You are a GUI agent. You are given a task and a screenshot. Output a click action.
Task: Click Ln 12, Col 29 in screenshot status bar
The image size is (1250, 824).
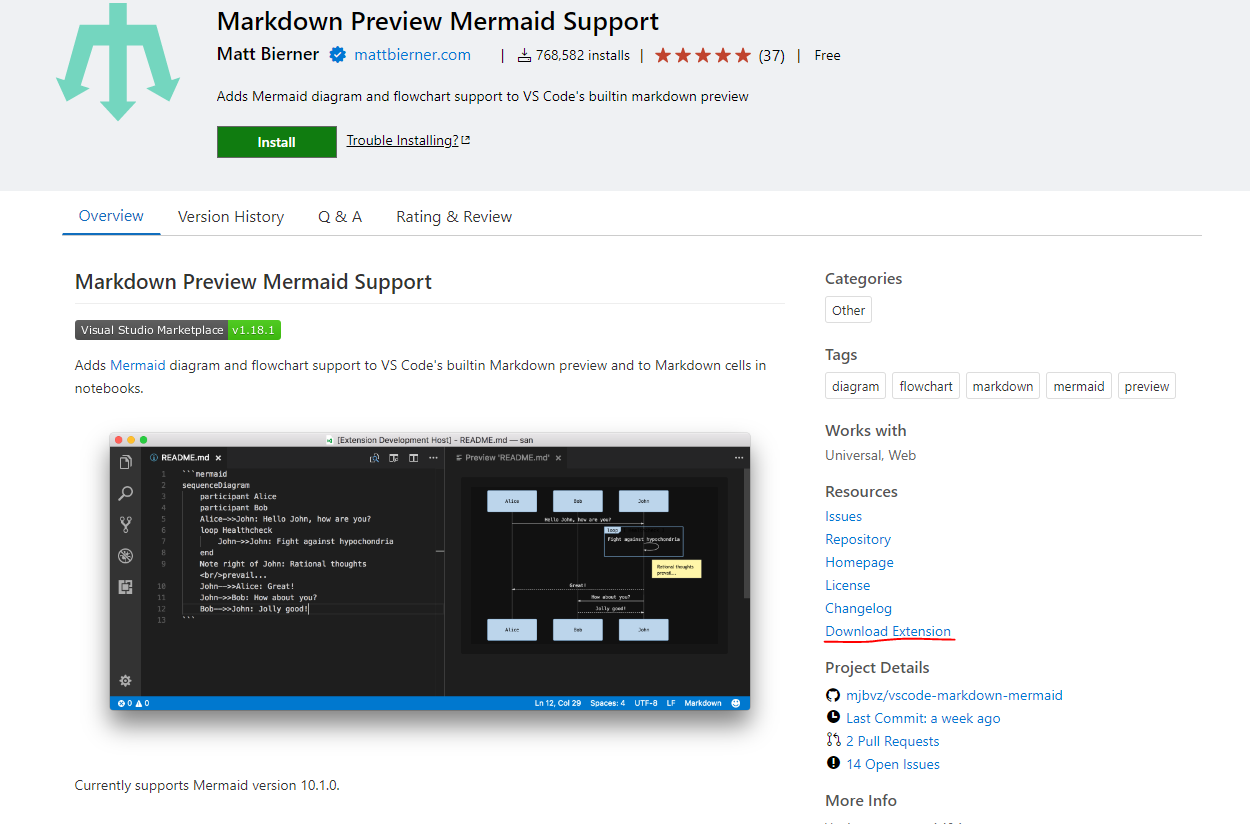point(558,703)
